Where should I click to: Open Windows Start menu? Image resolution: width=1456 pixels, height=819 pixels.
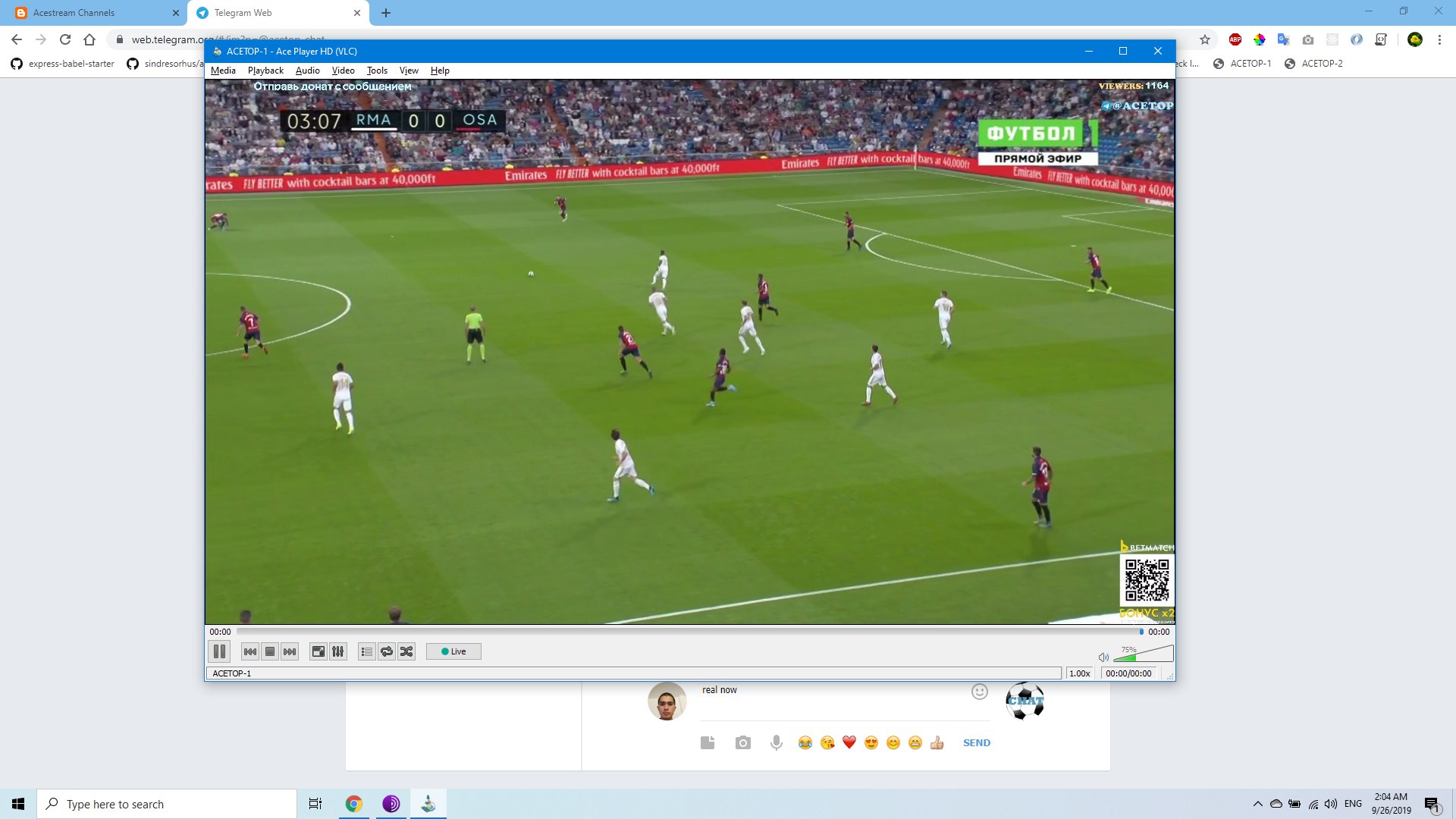(18, 804)
